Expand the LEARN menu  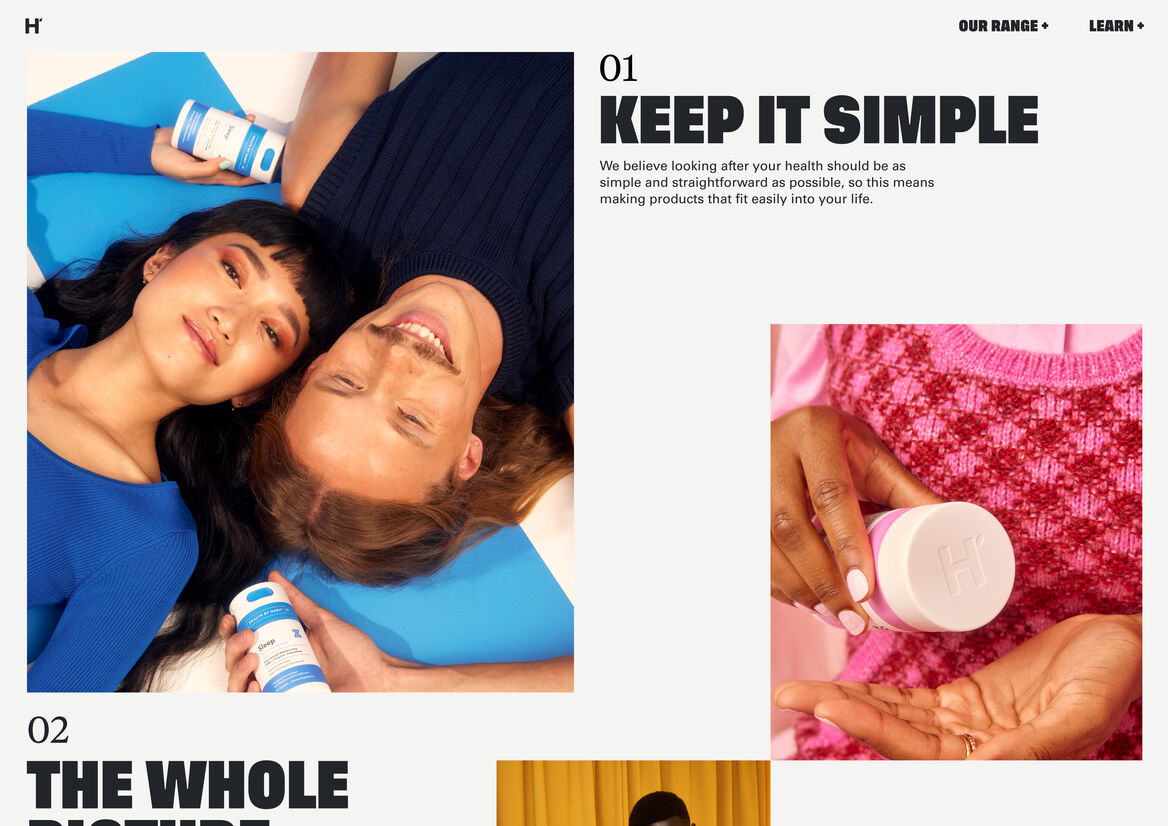[x=1116, y=26]
